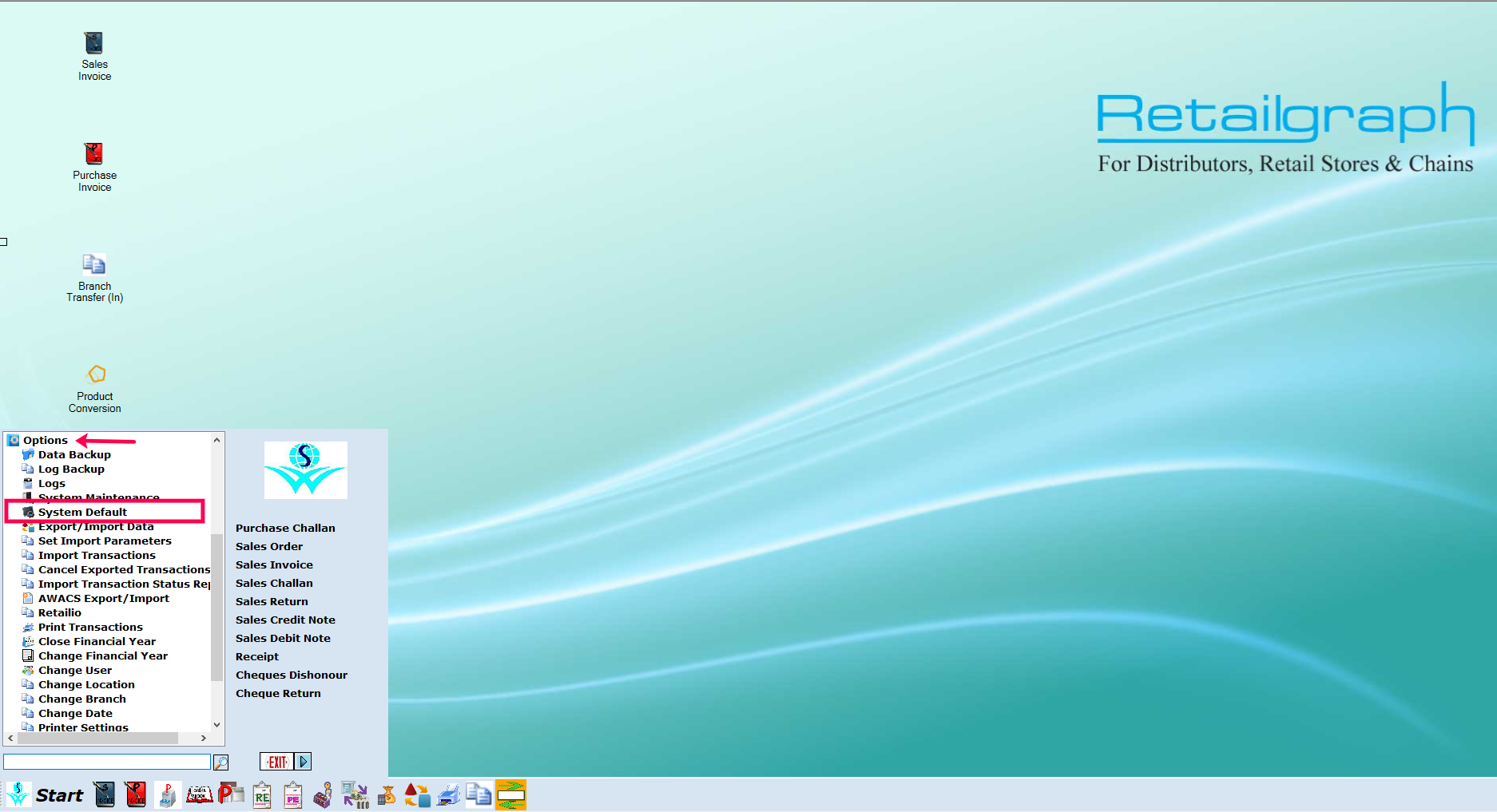Image resolution: width=1497 pixels, height=812 pixels.
Task: Select Cancel Exported Transactions entry
Action: coord(124,569)
